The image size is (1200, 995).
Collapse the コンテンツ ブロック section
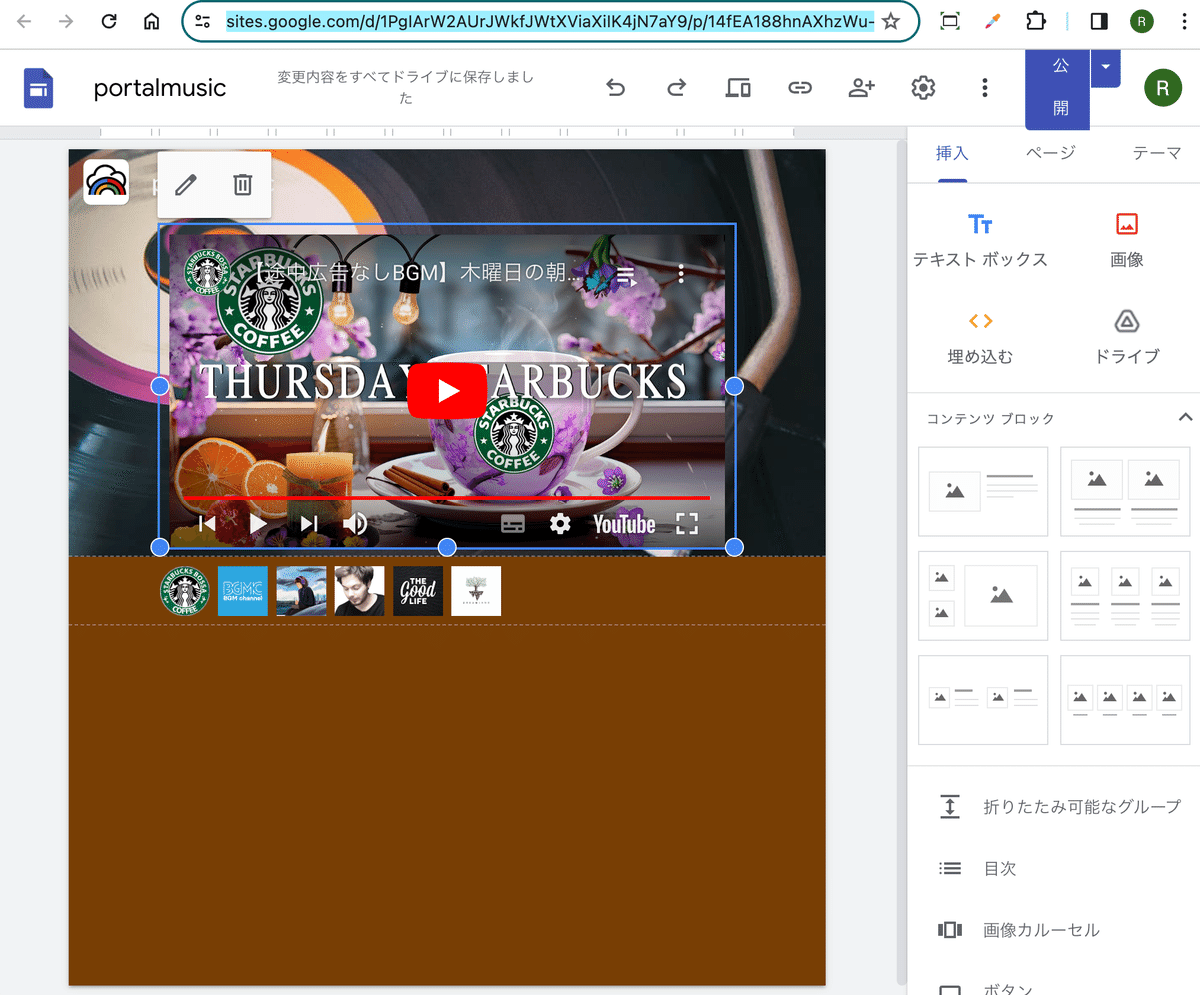1186,417
